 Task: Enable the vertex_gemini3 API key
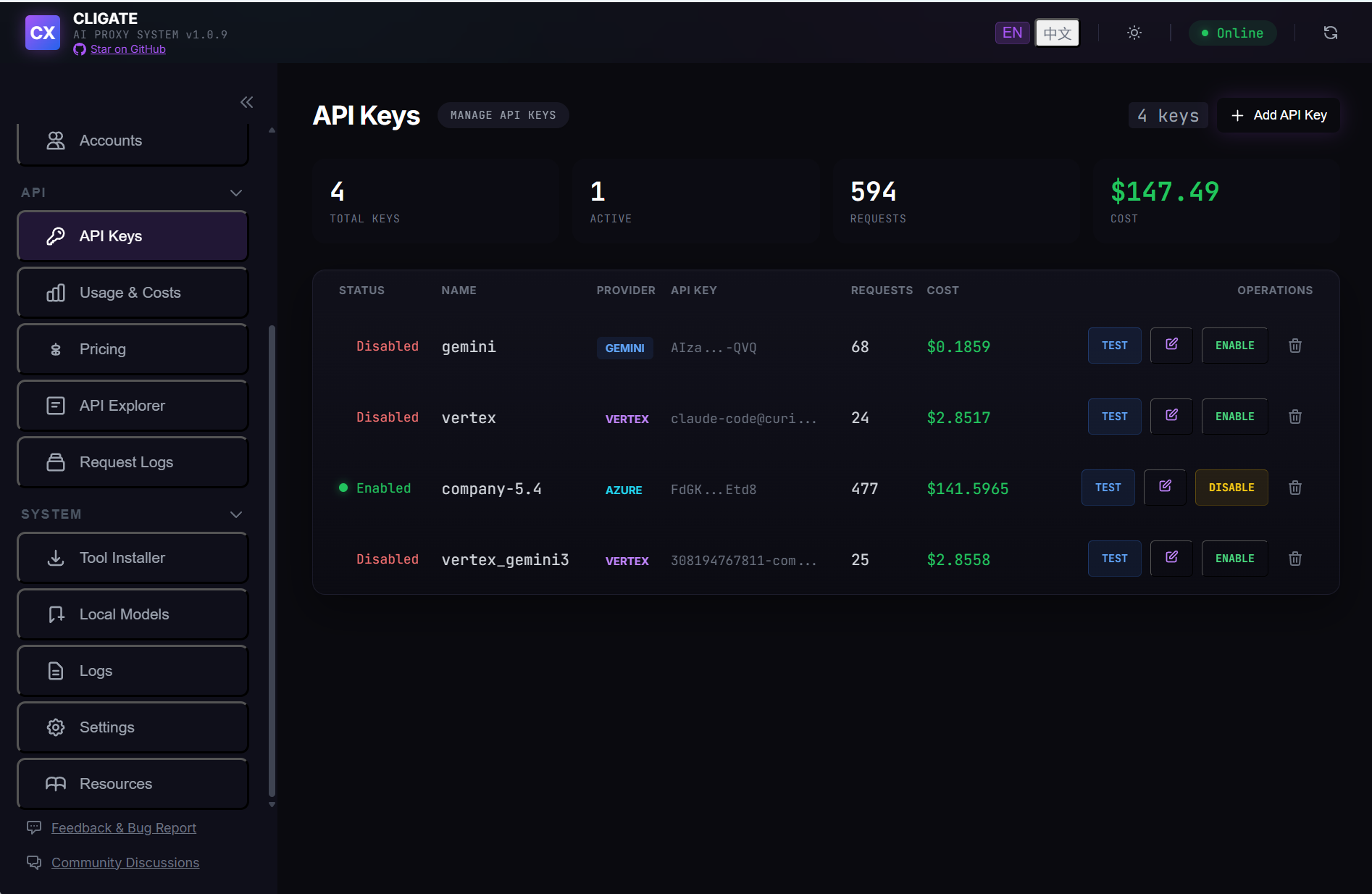click(x=1234, y=559)
